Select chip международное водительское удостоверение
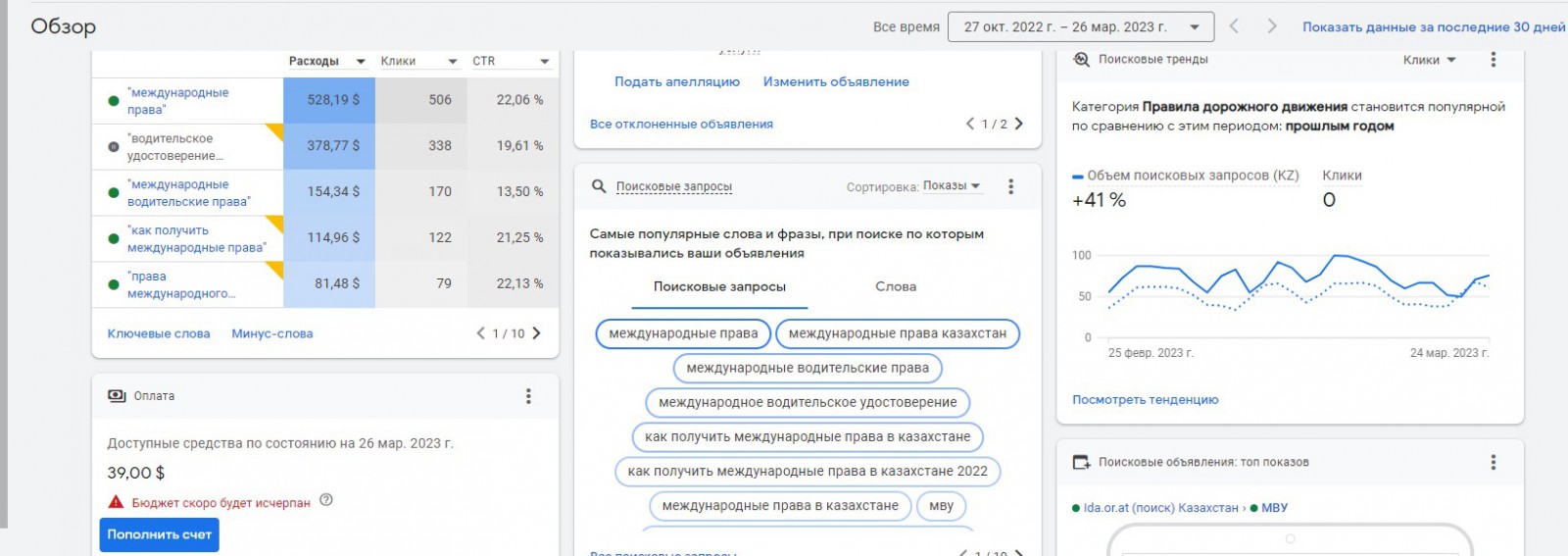The width and height of the screenshot is (1568, 556). point(808,402)
